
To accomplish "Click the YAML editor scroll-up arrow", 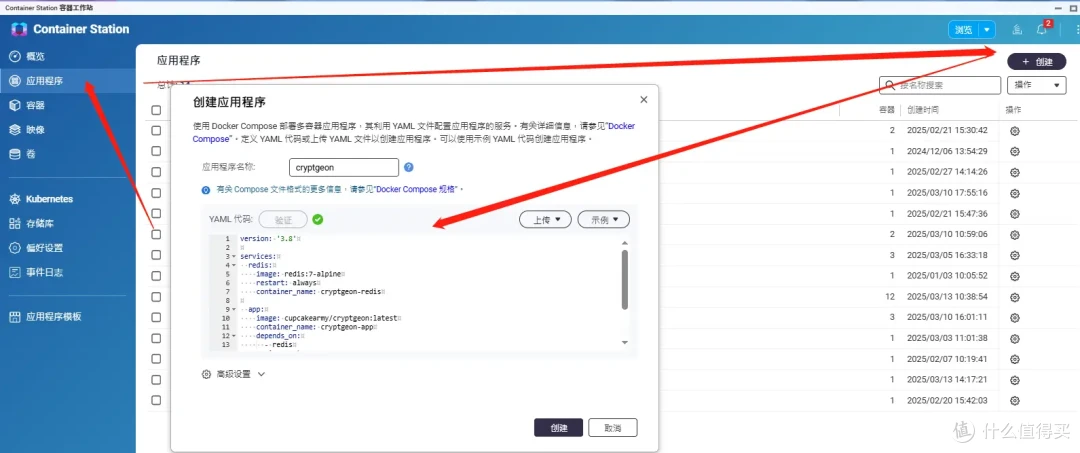I will (x=625, y=242).
